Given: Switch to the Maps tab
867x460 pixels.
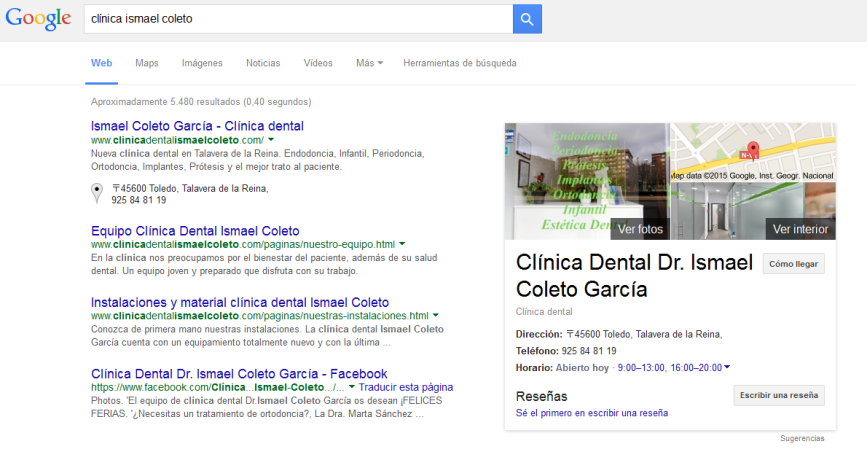Looking at the screenshot, I should coord(147,63).
